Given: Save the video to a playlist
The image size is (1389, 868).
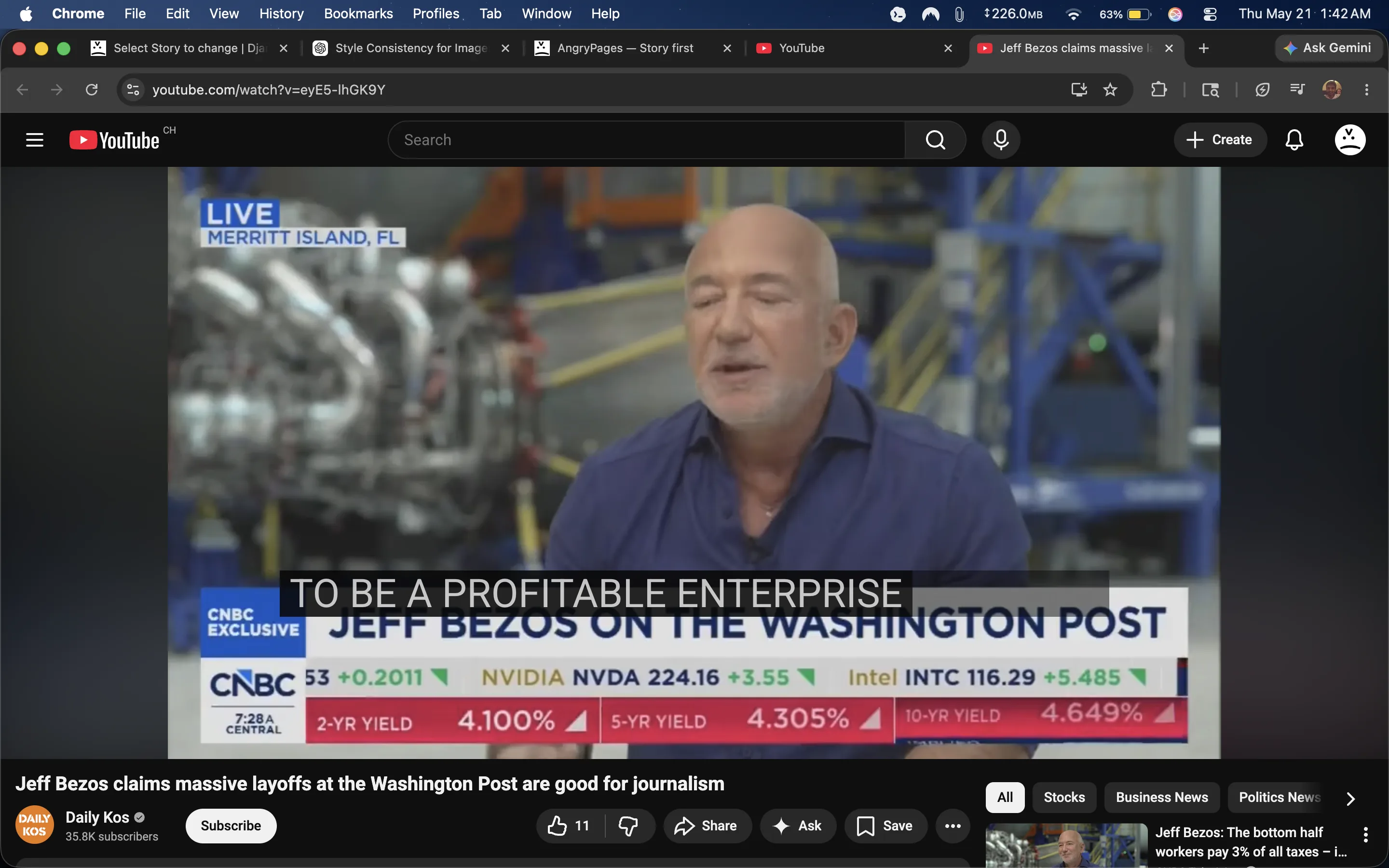Looking at the screenshot, I should point(885,826).
